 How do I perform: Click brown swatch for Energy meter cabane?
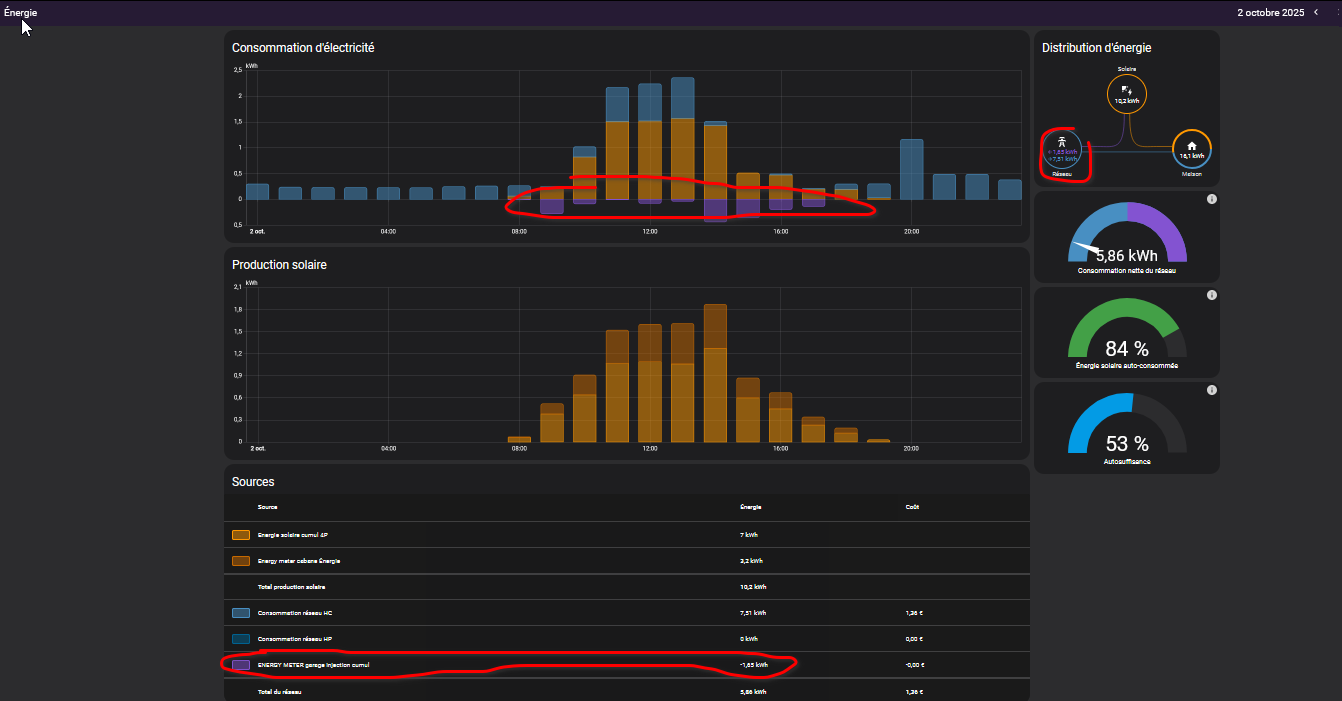241,561
